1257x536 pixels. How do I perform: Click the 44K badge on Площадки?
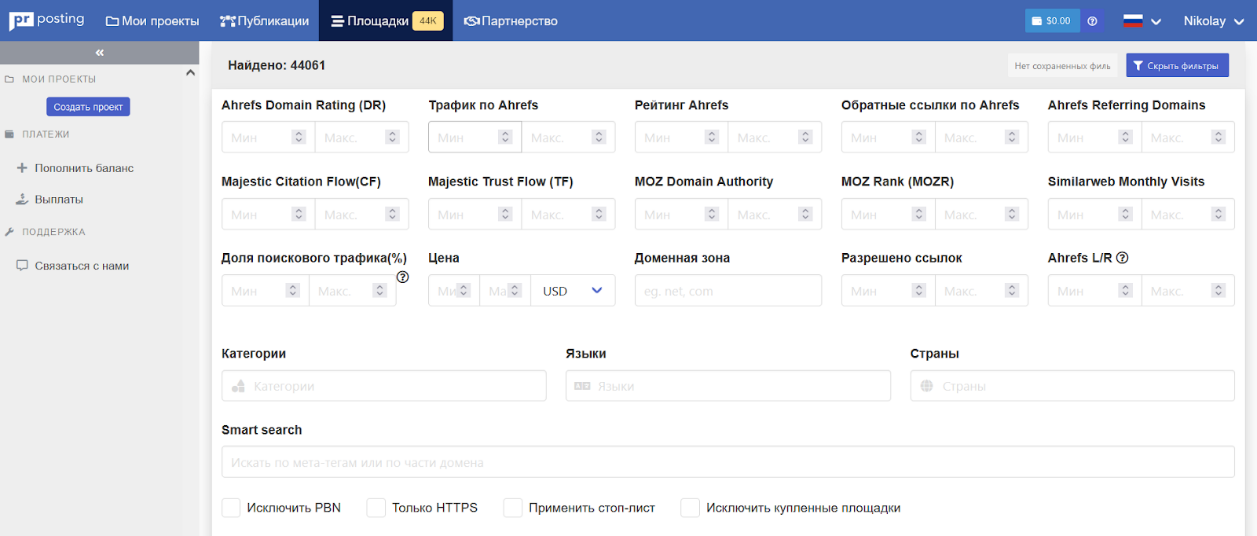tap(428, 21)
